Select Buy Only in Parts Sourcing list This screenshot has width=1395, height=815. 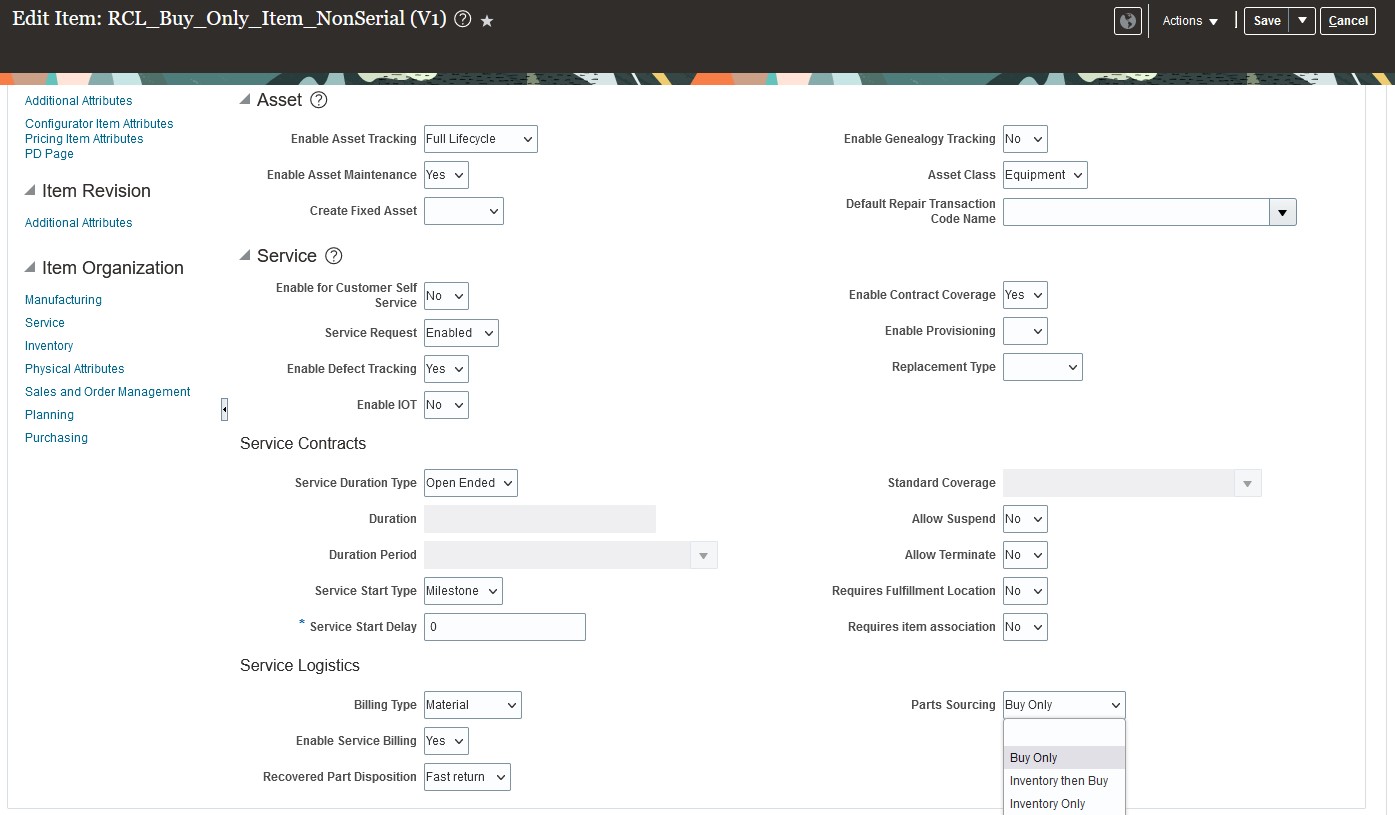click(1064, 758)
